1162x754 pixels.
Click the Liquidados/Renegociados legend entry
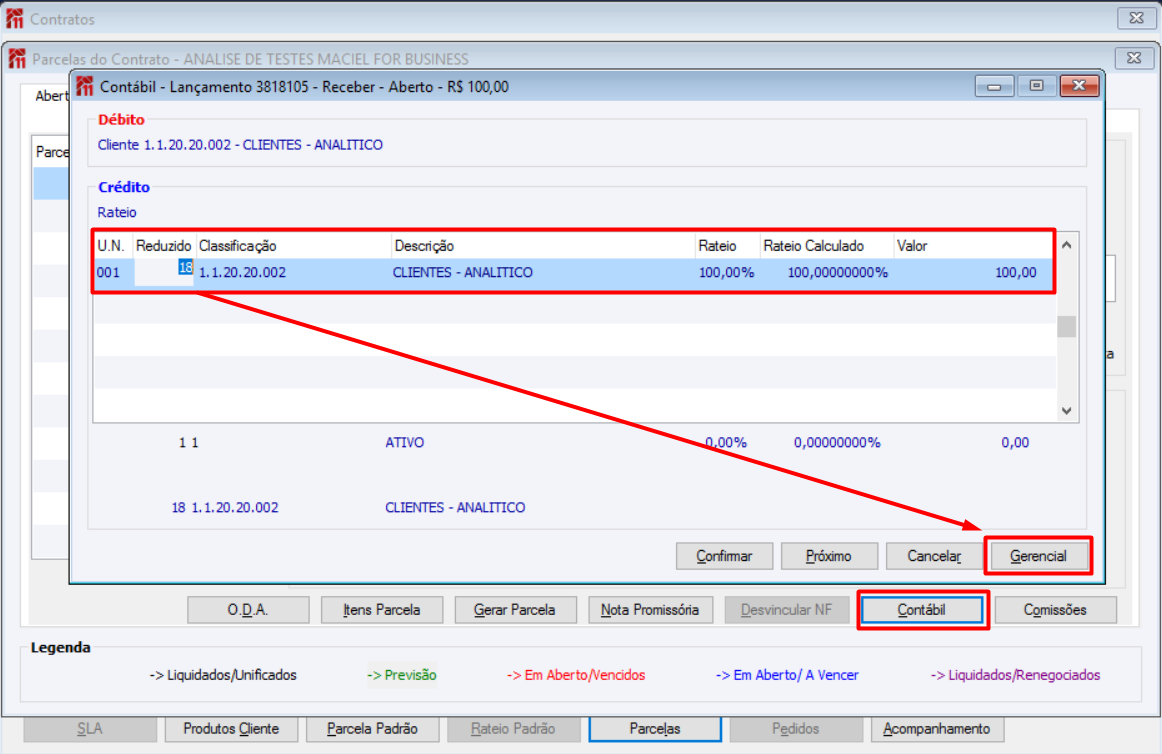point(1015,675)
